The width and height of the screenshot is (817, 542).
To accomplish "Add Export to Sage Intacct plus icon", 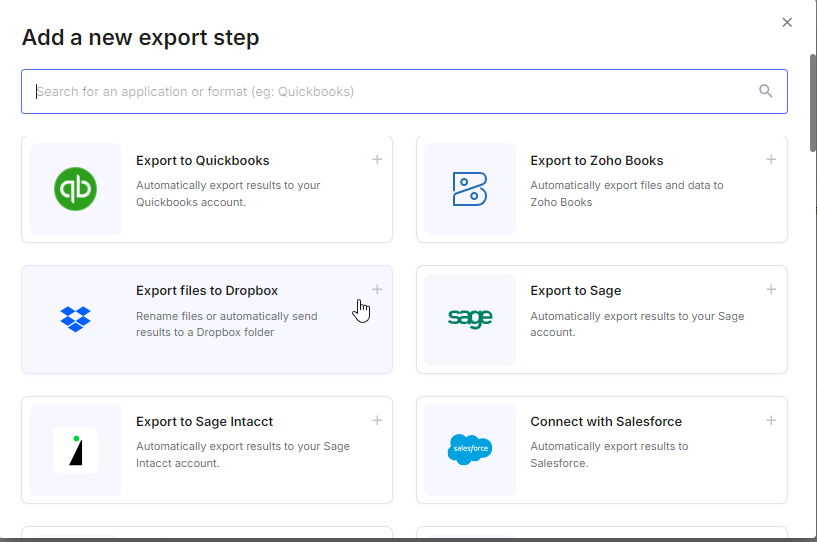I will pos(377,420).
